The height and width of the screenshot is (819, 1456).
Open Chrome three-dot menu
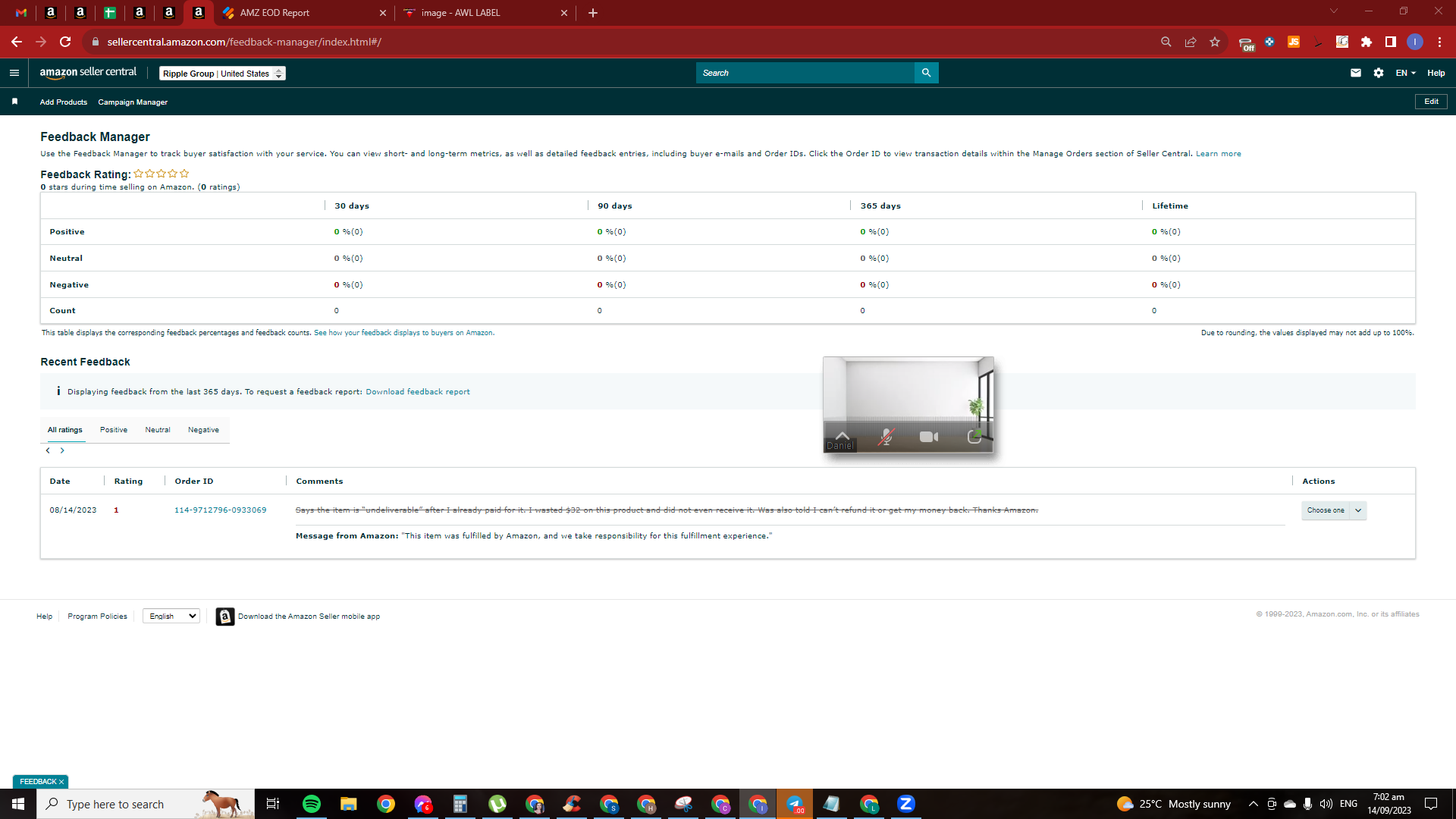pos(1439,42)
